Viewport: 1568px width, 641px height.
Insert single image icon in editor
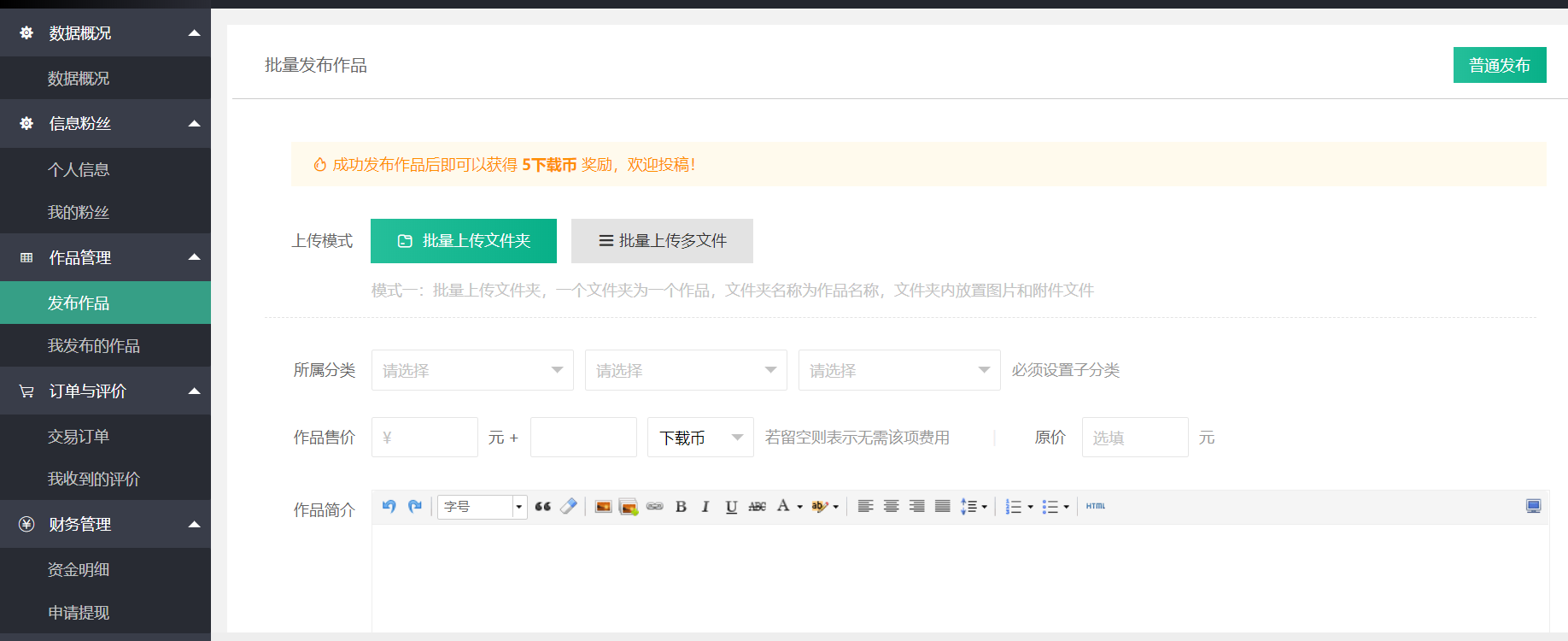point(603,506)
